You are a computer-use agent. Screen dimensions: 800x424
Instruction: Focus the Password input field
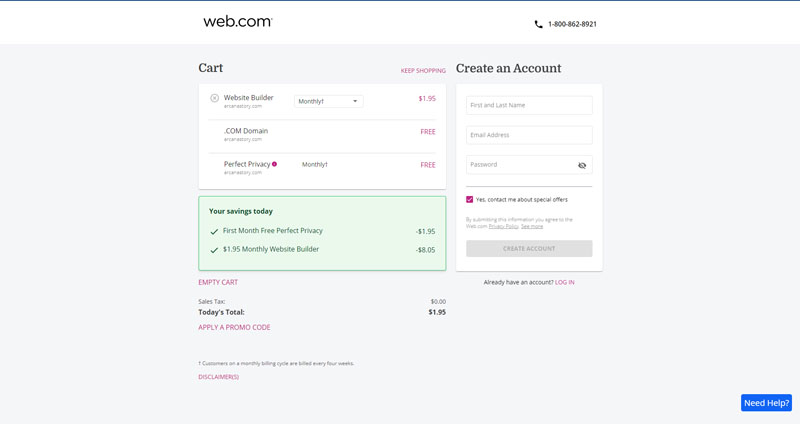click(520, 165)
